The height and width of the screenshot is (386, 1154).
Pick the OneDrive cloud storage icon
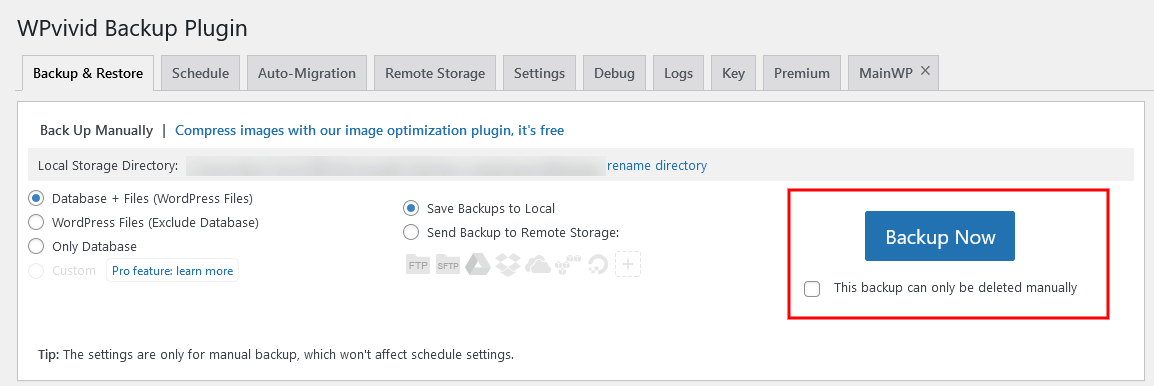pyautogui.click(x=538, y=264)
